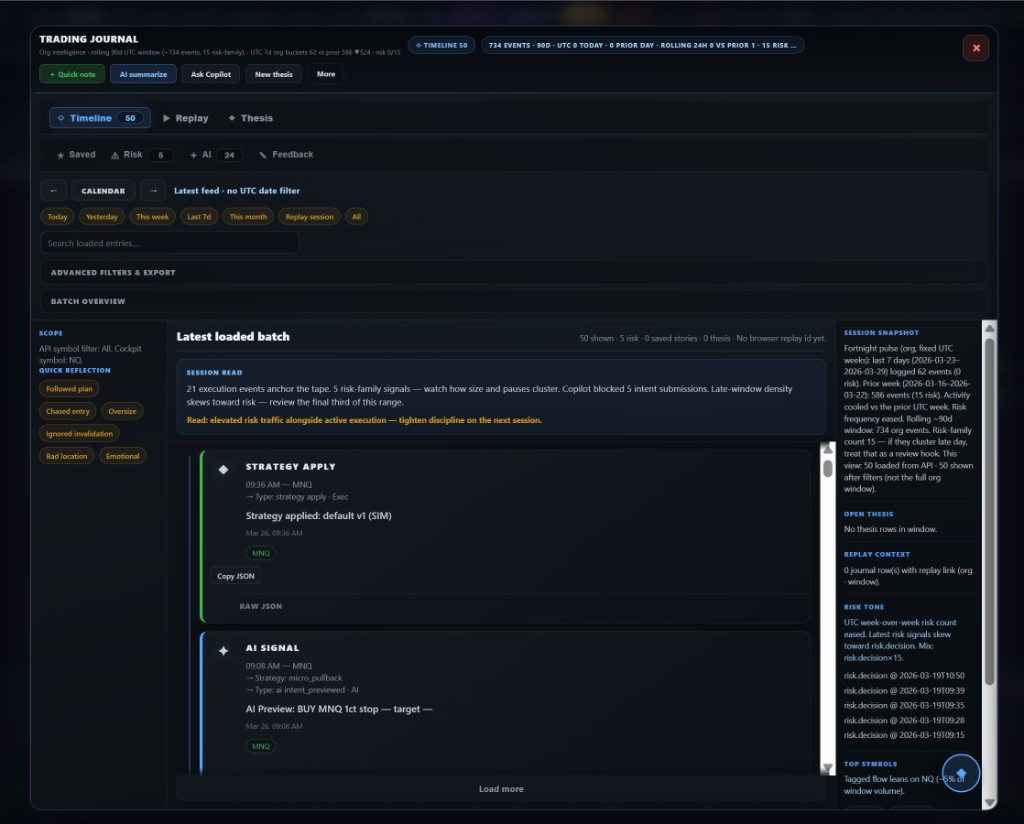This screenshot has width=1024, height=824.
Task: Click the entry list scrollbar down arrow
Action: tap(827, 768)
